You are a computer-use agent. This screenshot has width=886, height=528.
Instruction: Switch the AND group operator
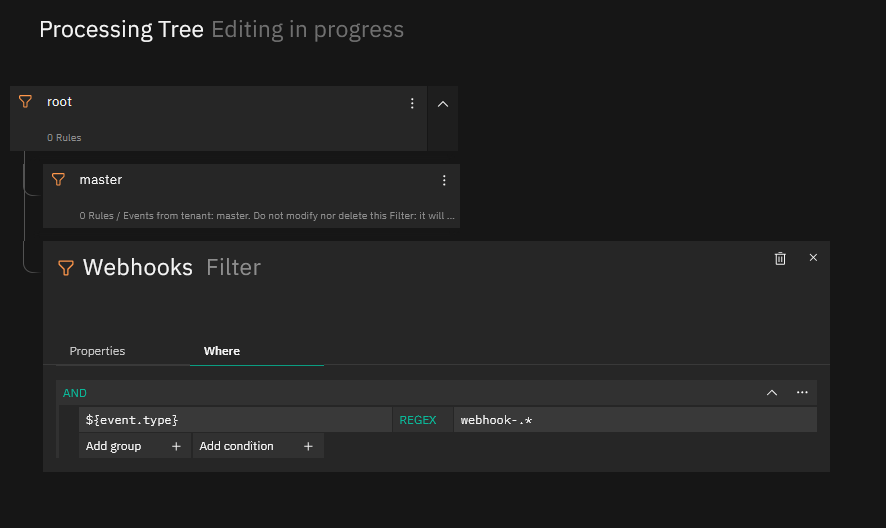[75, 393]
